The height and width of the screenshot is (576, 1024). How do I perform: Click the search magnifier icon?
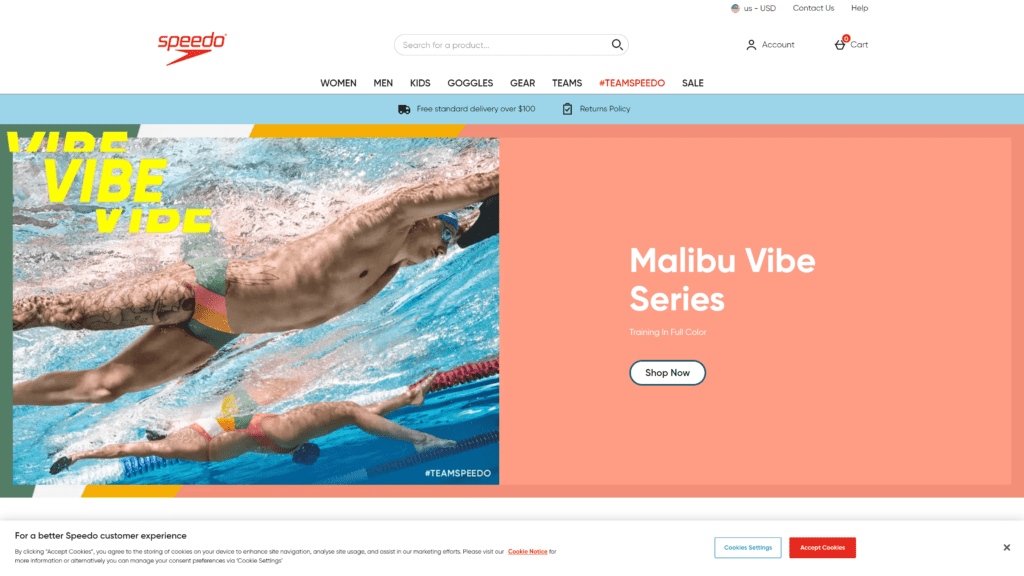[x=616, y=44]
